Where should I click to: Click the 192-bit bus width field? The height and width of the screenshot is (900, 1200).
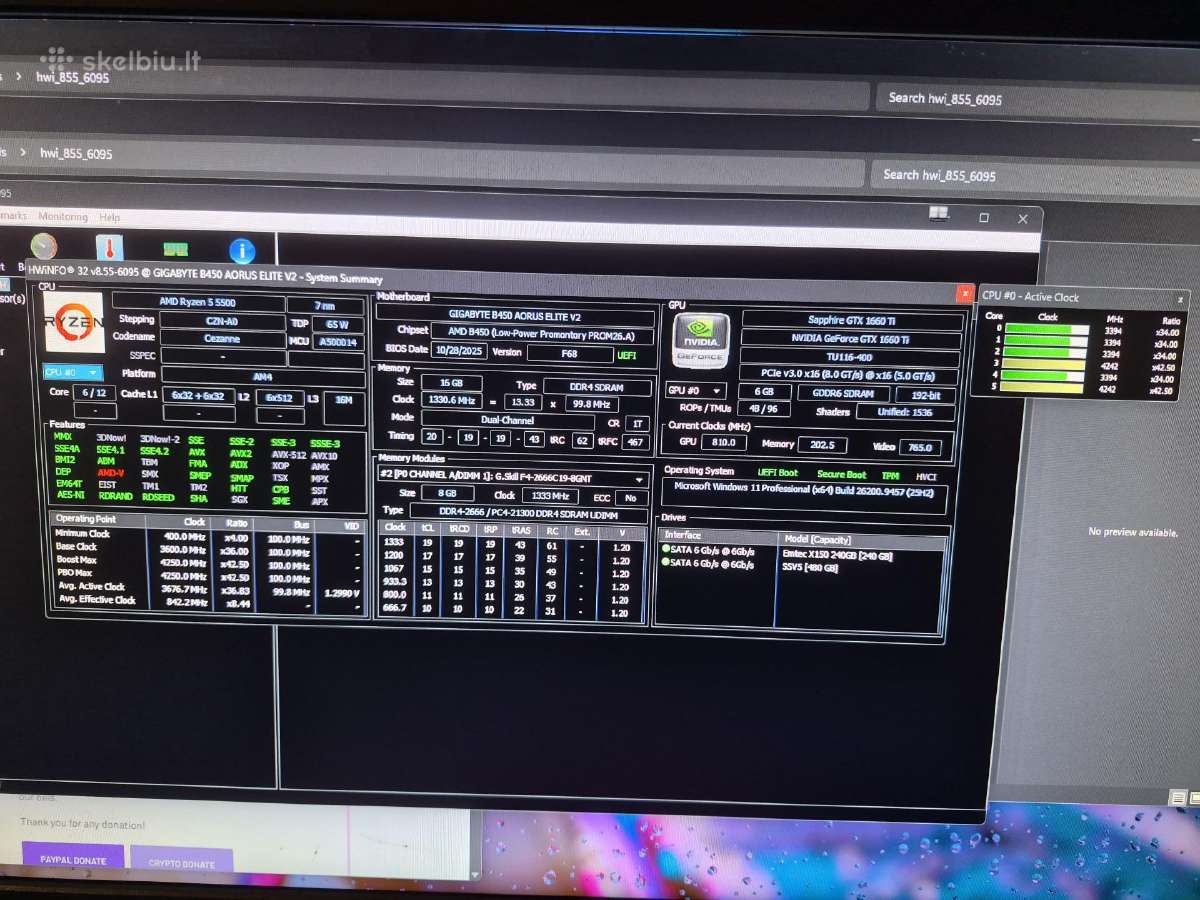[925, 395]
